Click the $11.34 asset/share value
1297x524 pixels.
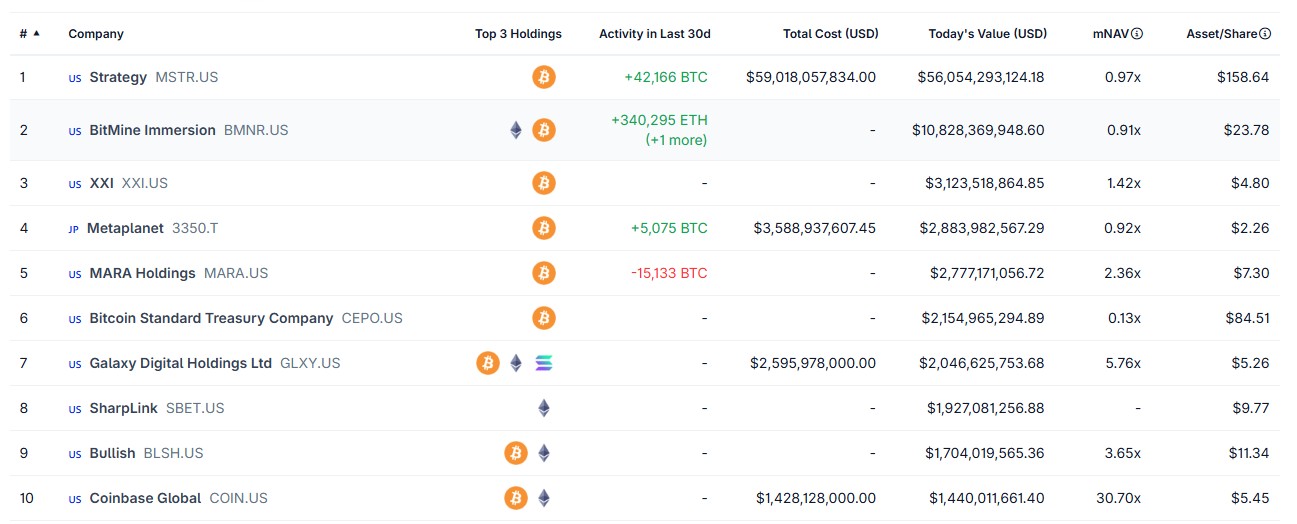tap(1249, 453)
